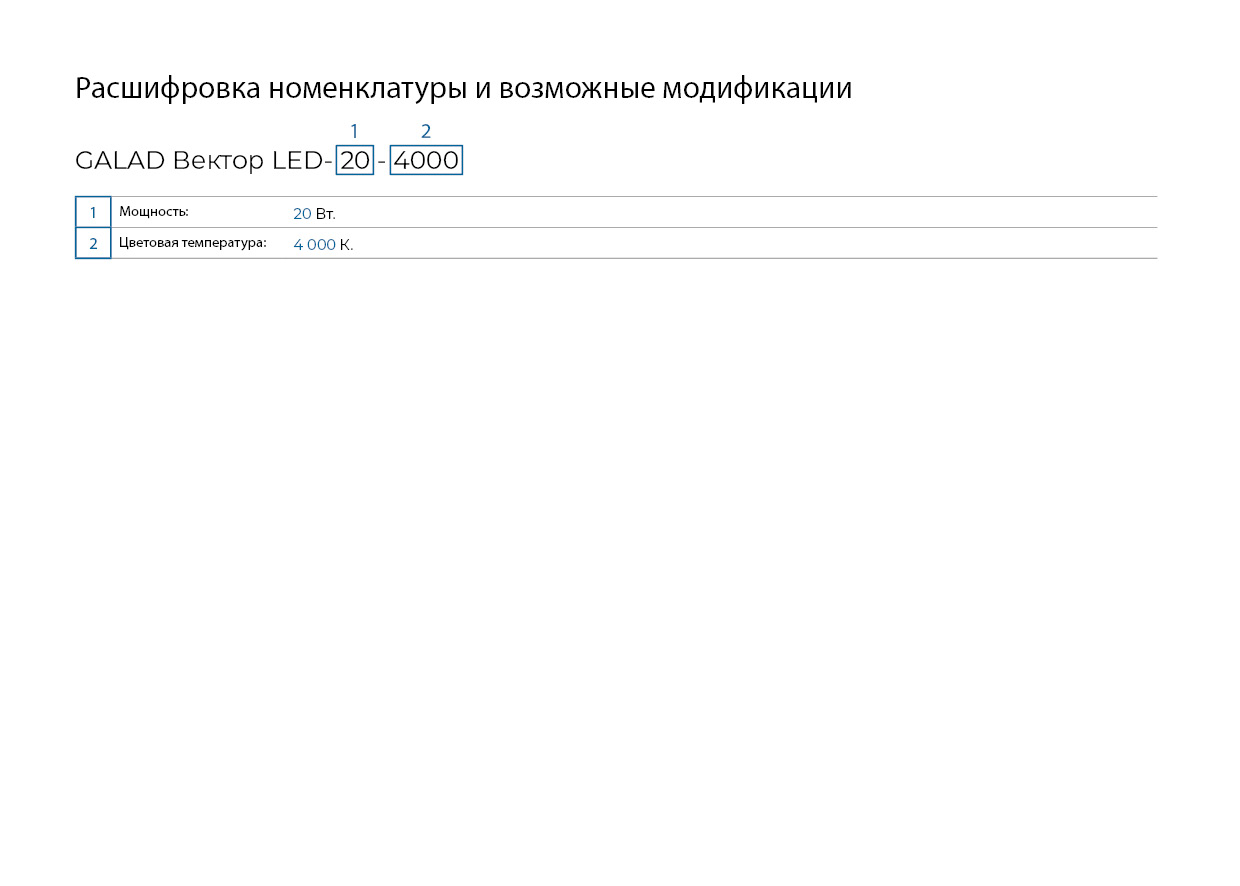The width and height of the screenshot is (1240, 886).
Task: Click the boxed "20" in the model name
Action: tap(355, 160)
